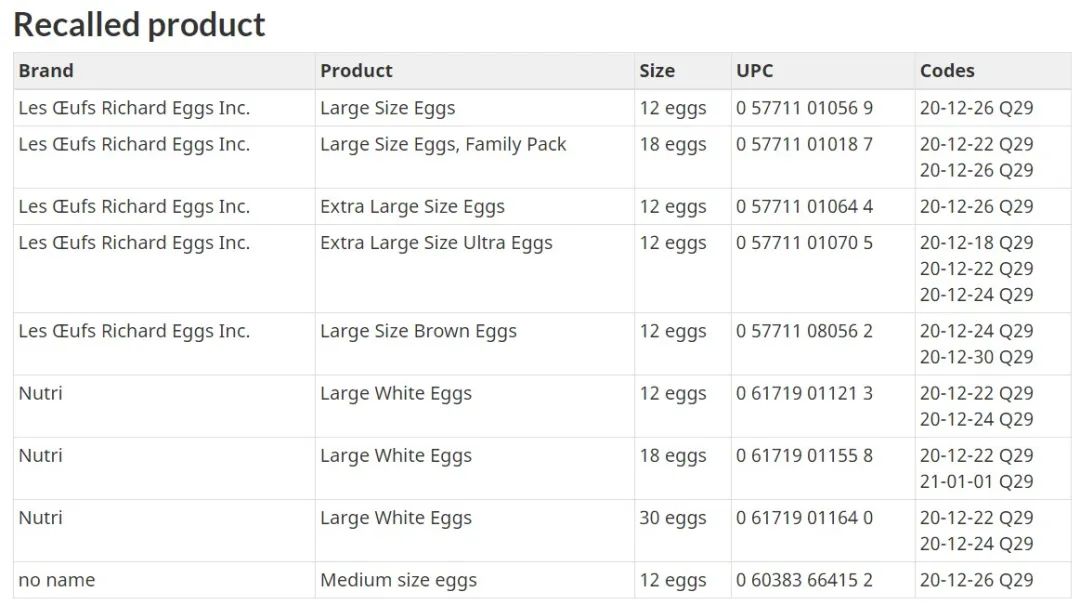The height and width of the screenshot is (605, 1080).
Task: Click the Recalled product heading
Action: [140, 25]
